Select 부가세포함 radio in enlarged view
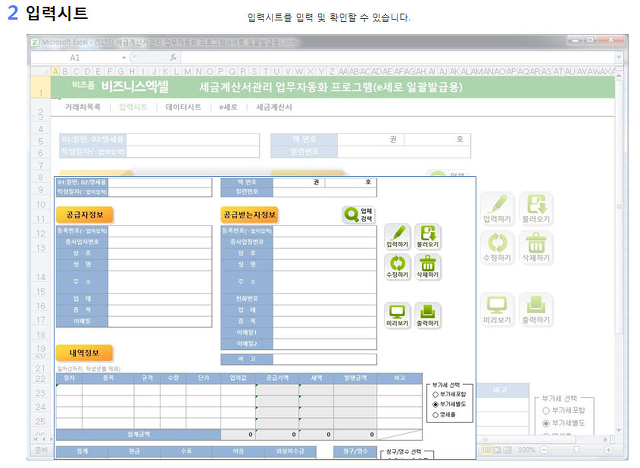 coord(436,395)
